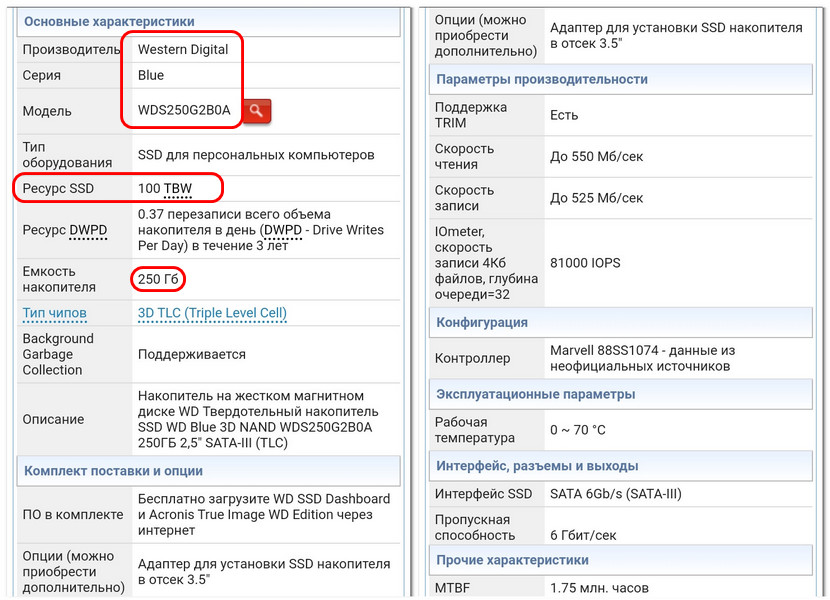This screenshot has width=830, height=600.
Task: Click the '250 Гб' capacity value
Action: [x=158, y=279]
